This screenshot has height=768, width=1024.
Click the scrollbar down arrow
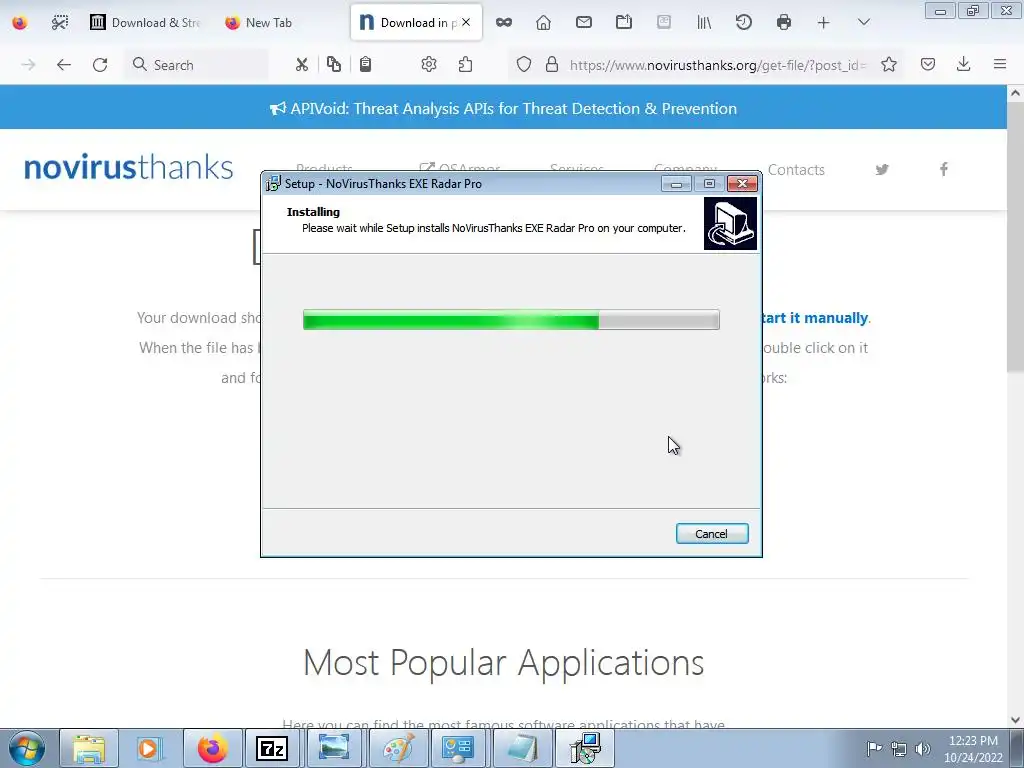point(1015,720)
